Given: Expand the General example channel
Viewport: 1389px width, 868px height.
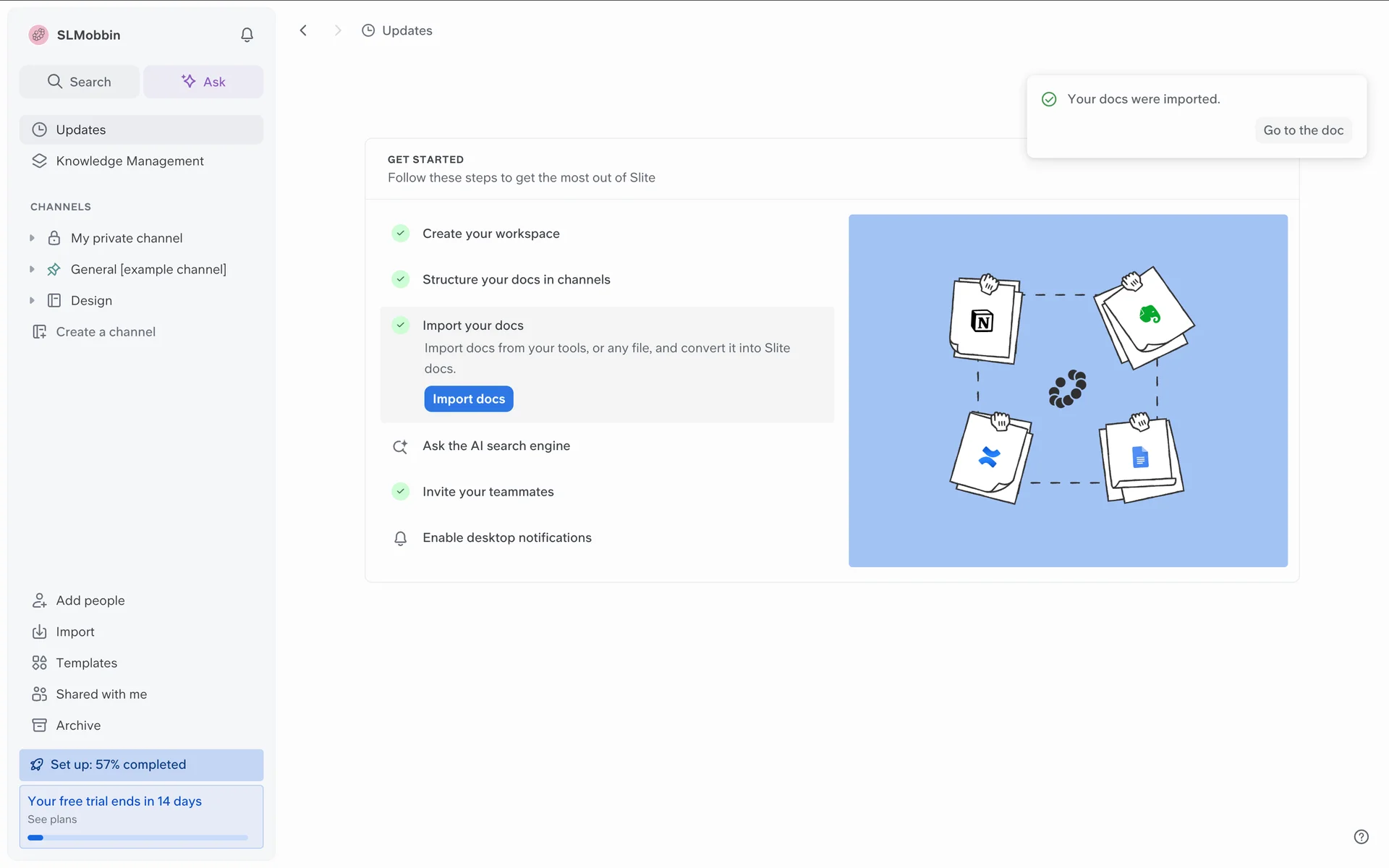Looking at the screenshot, I should 32,269.
